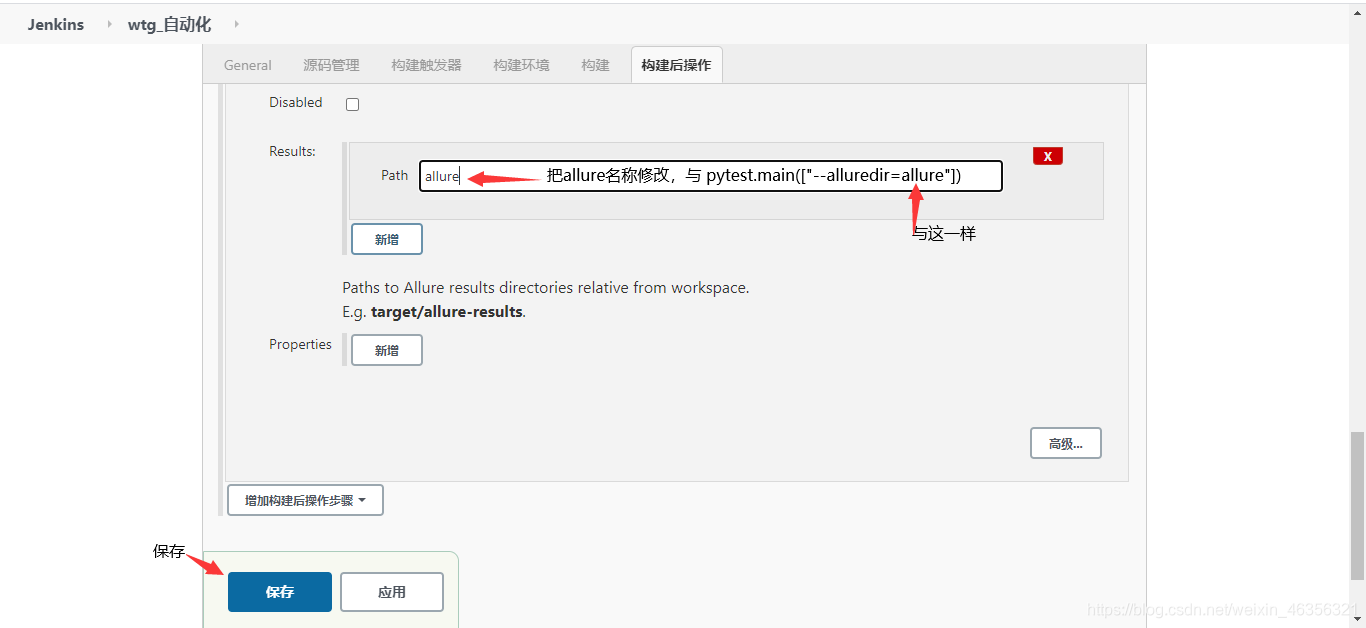Open the wtg_自动化 project breadcrumb
Image resolution: width=1366 pixels, height=628 pixels.
(169, 24)
